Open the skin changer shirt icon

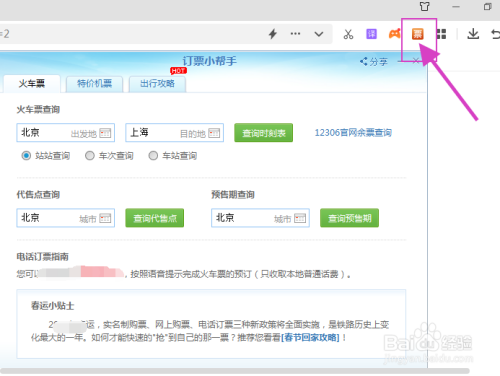pyautogui.click(x=424, y=6)
